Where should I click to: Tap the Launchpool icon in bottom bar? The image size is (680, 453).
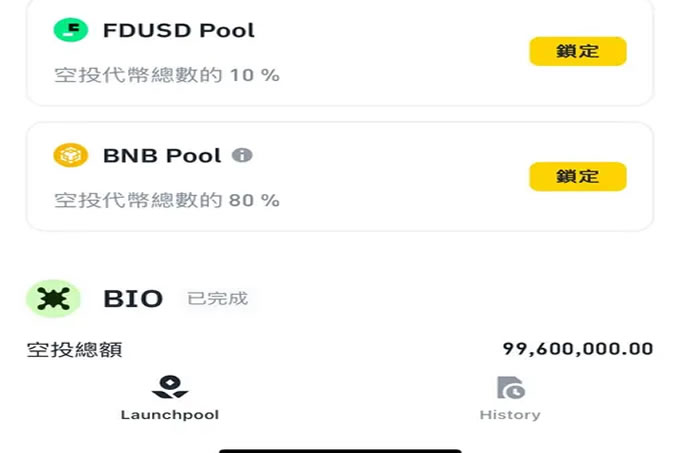point(169,387)
